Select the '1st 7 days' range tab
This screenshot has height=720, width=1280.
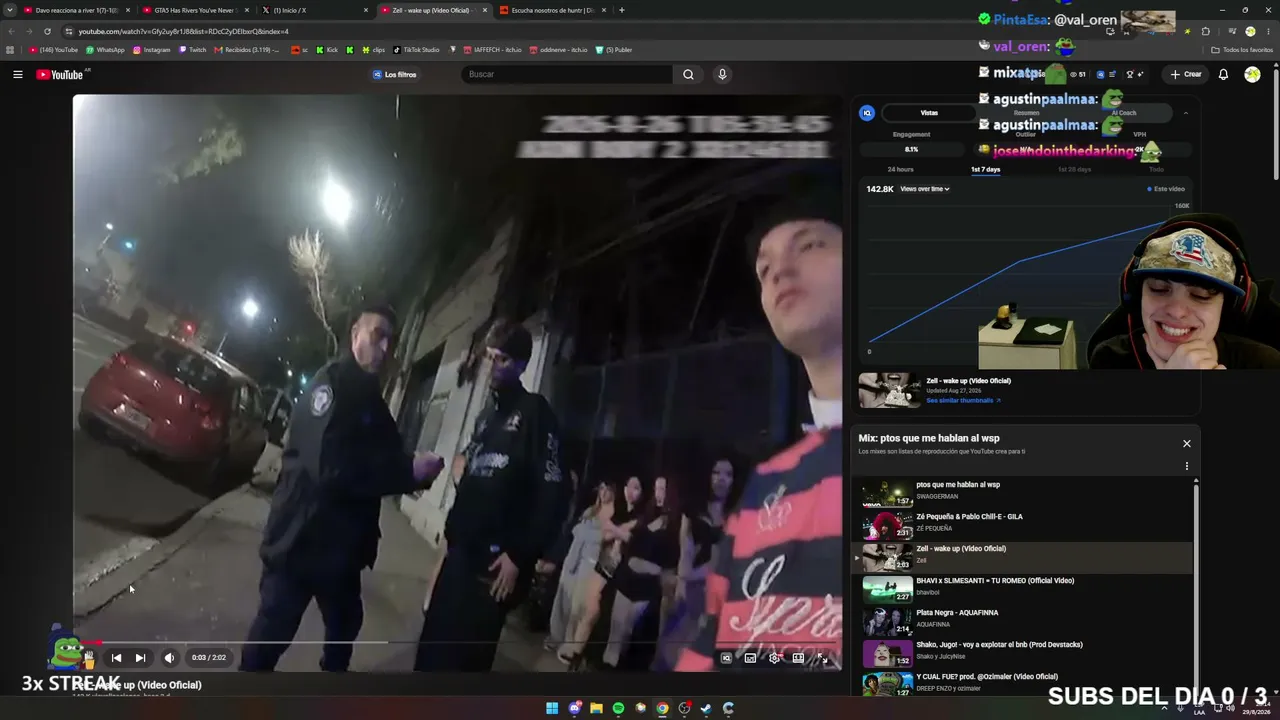[986, 169]
